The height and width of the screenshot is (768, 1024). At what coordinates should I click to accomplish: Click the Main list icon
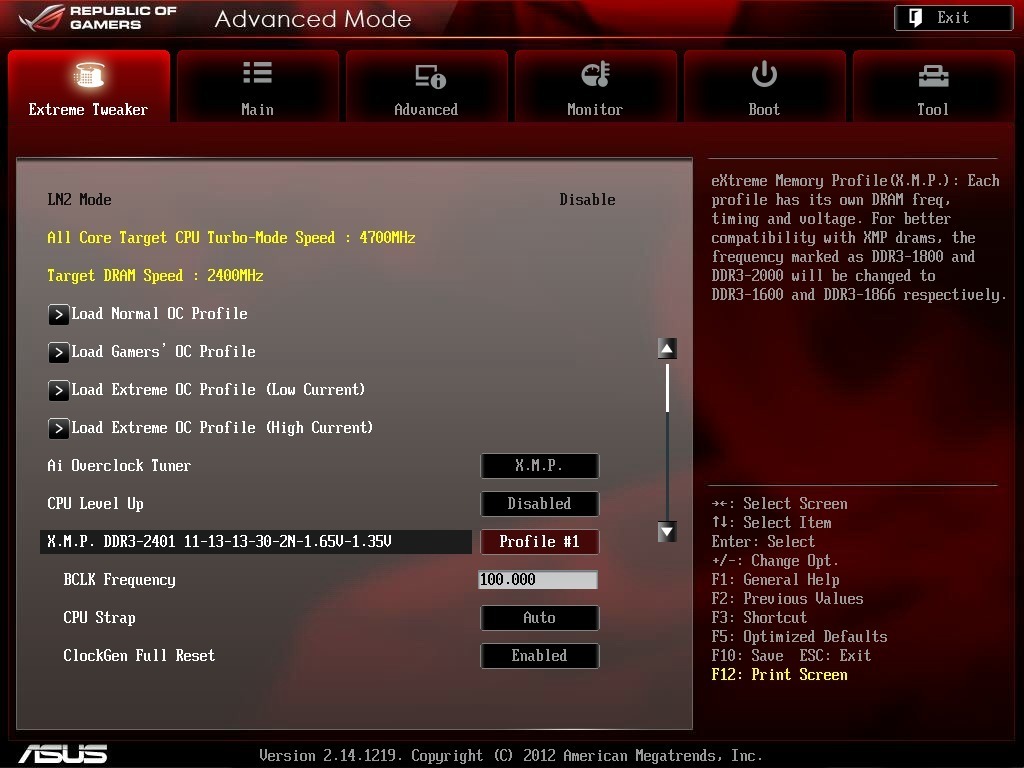(257, 72)
